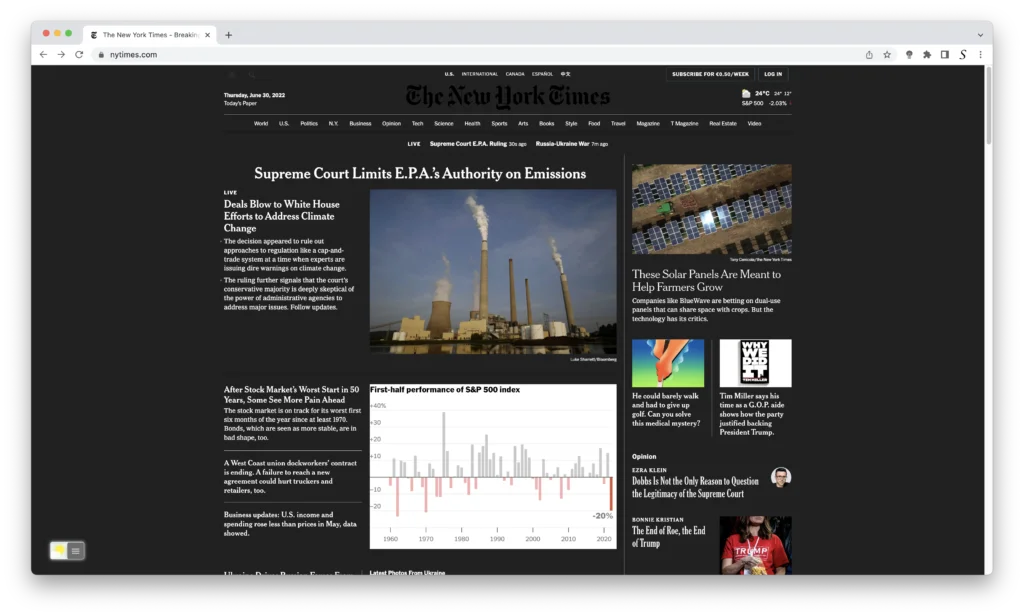Open the Politics section
Image resolution: width=1024 pixels, height=616 pixels.
309,123
